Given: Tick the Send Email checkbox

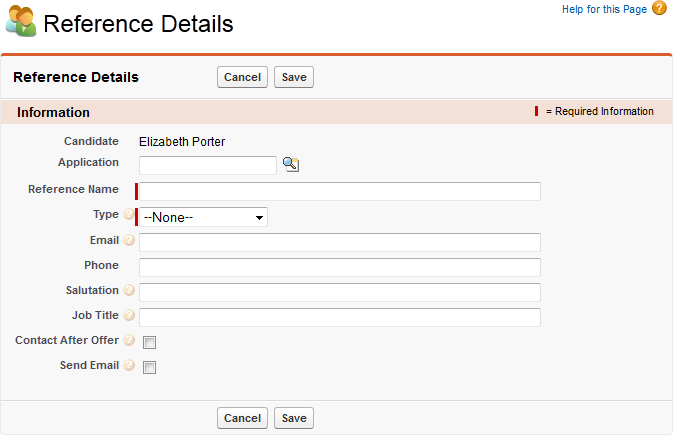Looking at the screenshot, I should point(150,367).
